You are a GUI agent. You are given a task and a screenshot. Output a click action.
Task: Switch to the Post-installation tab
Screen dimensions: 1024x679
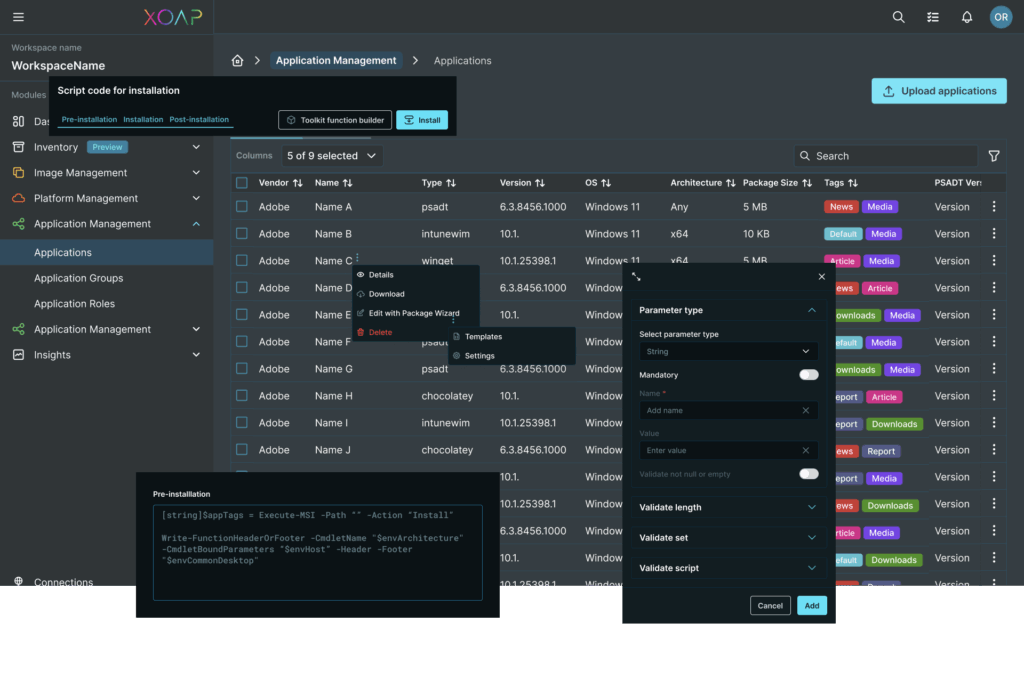tap(199, 120)
